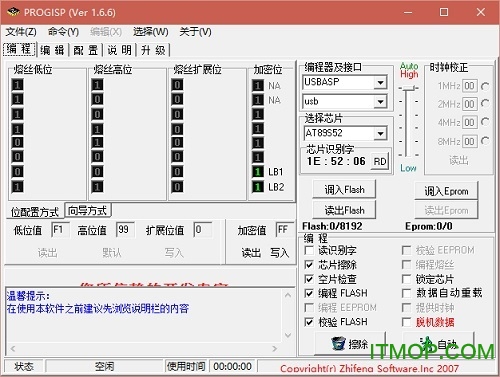The height and width of the screenshot is (377, 500).
Task: Click the speed slider handle near High
Action: point(408,88)
